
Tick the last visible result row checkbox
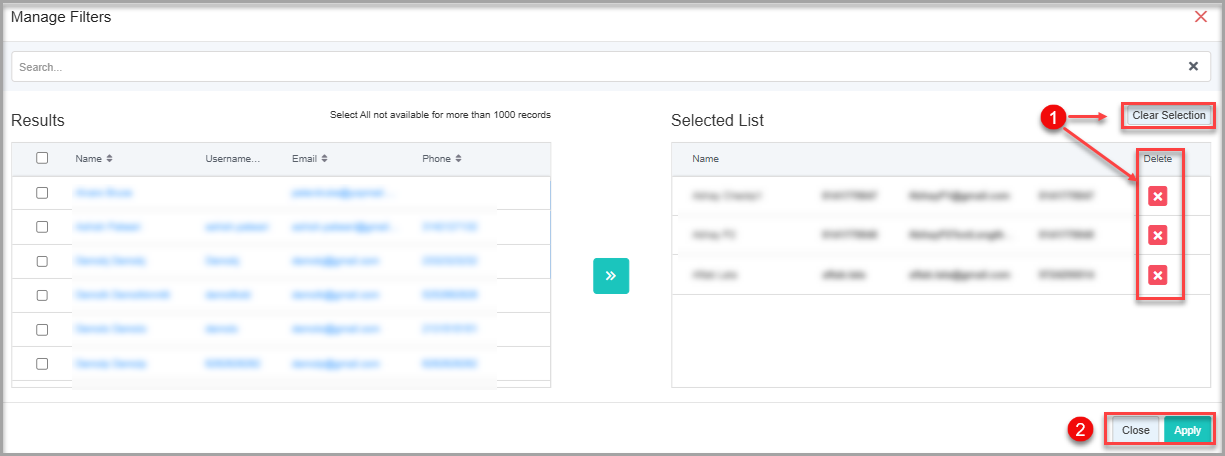click(42, 364)
